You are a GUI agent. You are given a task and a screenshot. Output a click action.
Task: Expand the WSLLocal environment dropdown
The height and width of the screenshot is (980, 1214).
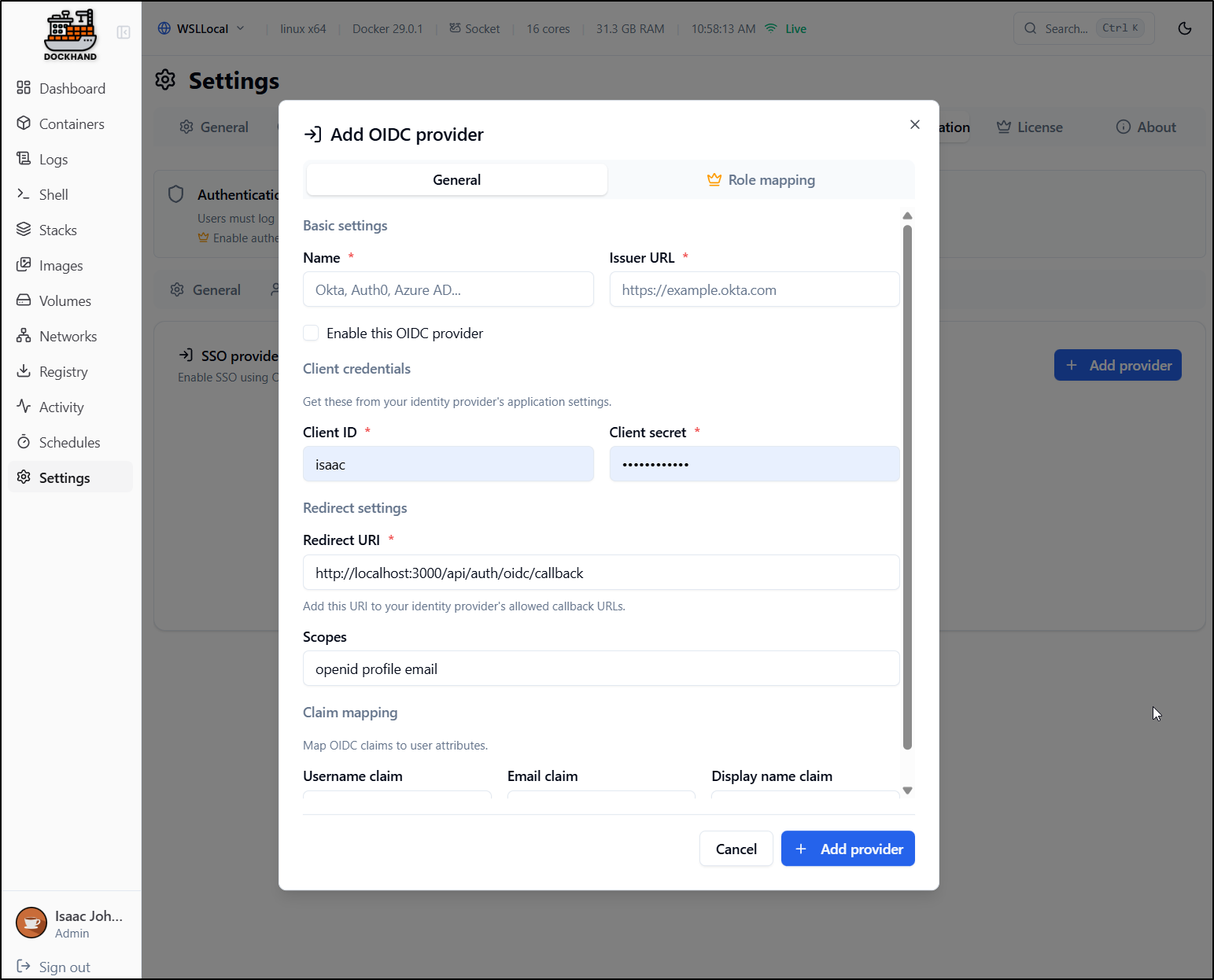coord(201,29)
